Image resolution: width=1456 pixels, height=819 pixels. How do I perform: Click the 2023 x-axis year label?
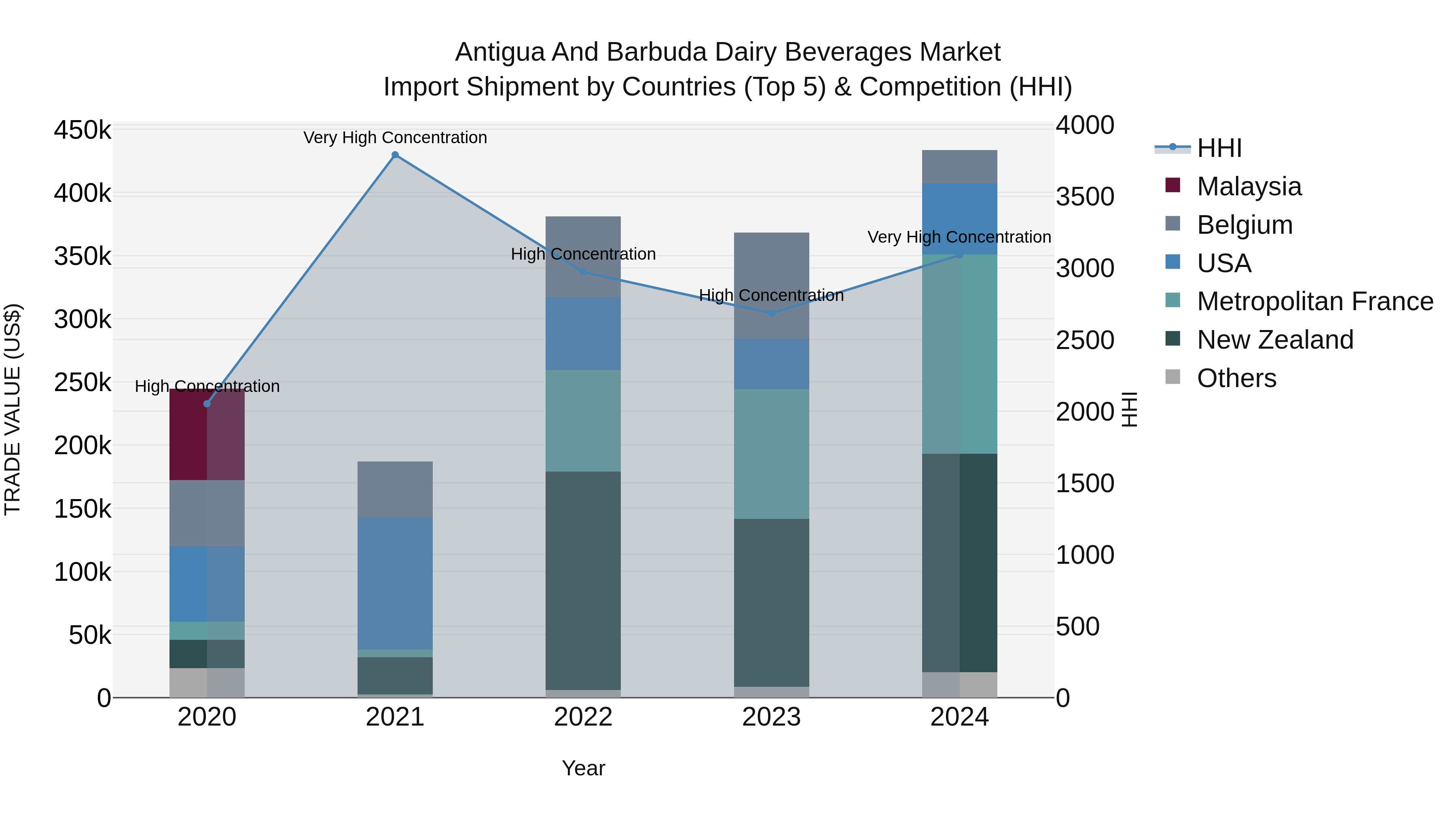[x=772, y=717]
